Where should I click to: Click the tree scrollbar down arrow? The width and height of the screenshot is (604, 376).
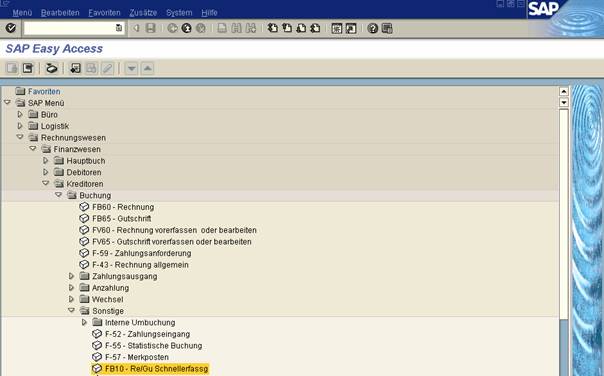coord(564,102)
